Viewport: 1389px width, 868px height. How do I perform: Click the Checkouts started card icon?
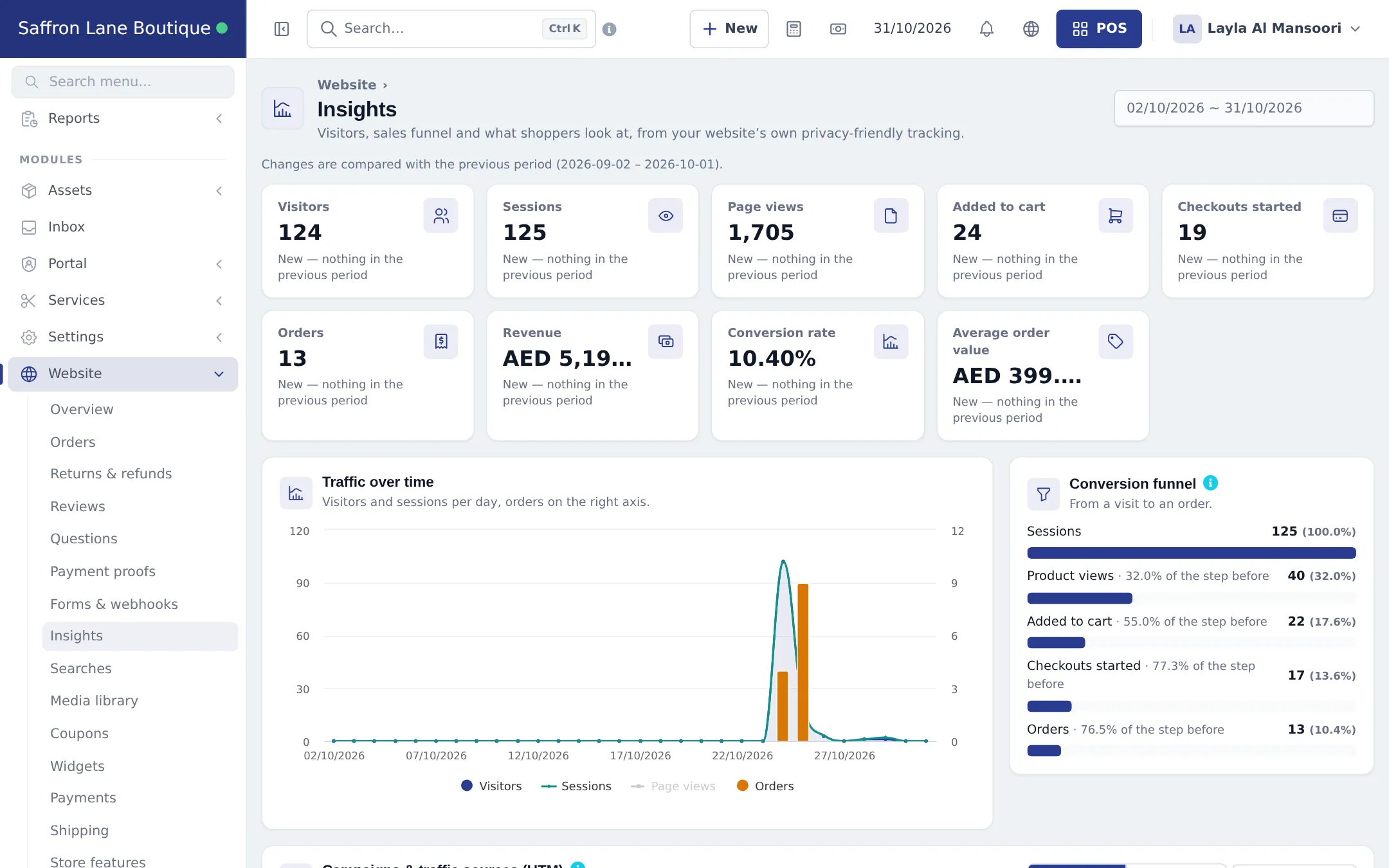click(x=1340, y=216)
